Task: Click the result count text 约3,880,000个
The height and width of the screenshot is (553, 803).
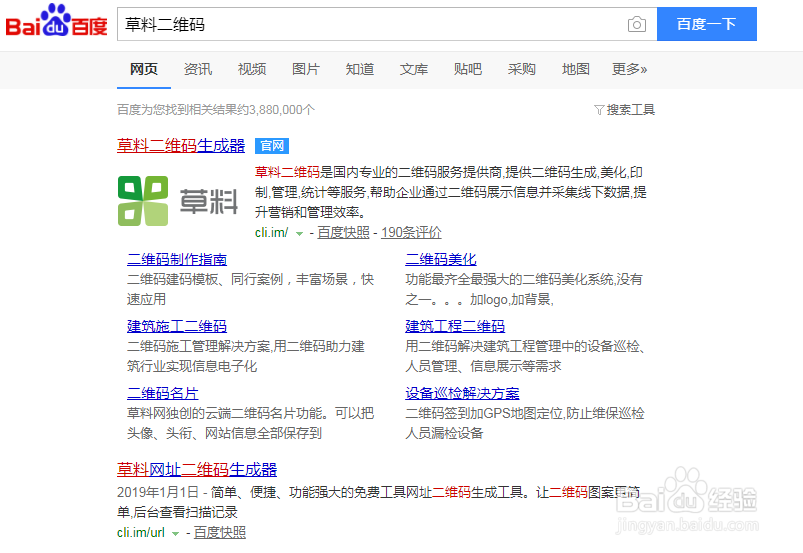Action: [276, 110]
